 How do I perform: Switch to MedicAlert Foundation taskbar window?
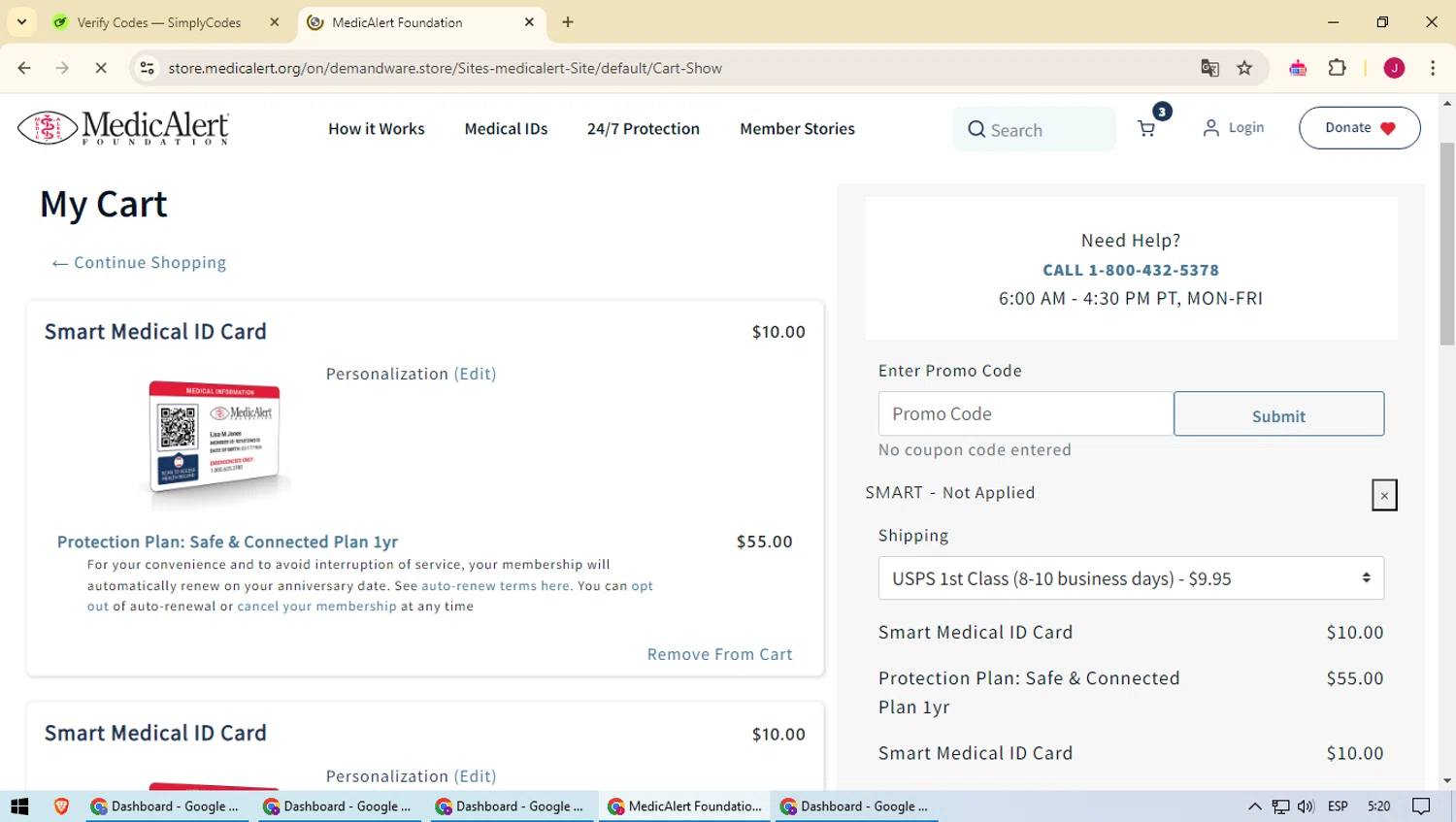pyautogui.click(x=684, y=806)
